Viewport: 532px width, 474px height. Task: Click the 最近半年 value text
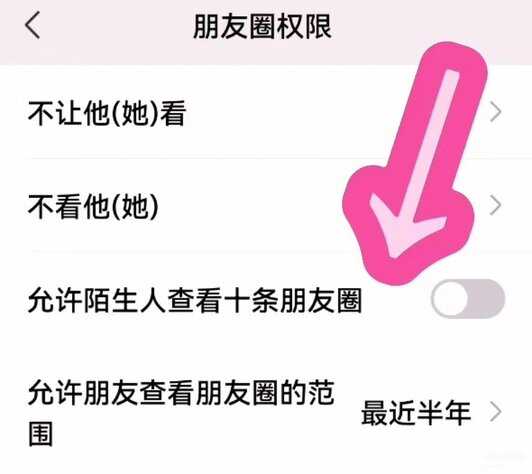[416, 413]
